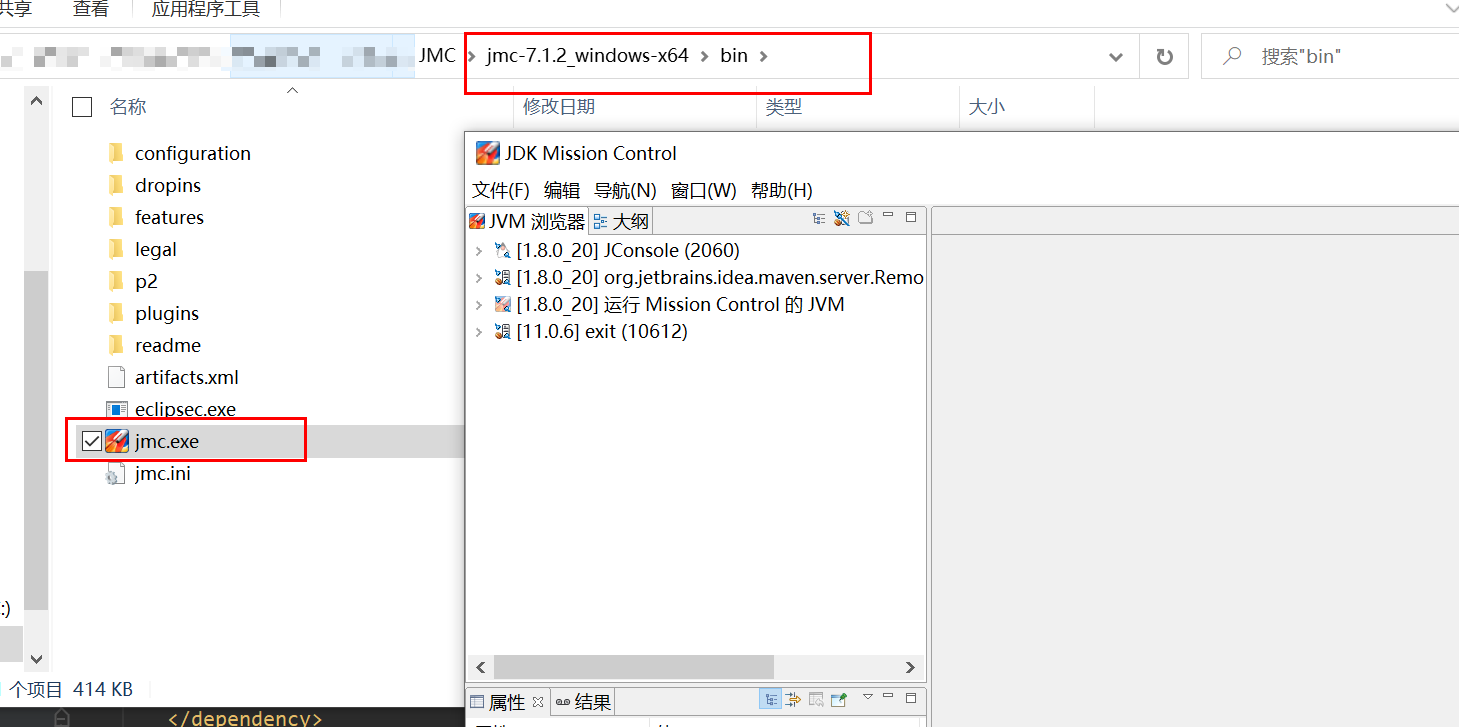This screenshot has height=727, width=1459.
Task: Click horizontal scrollbar thumb in JVM Browser
Action: click(634, 667)
